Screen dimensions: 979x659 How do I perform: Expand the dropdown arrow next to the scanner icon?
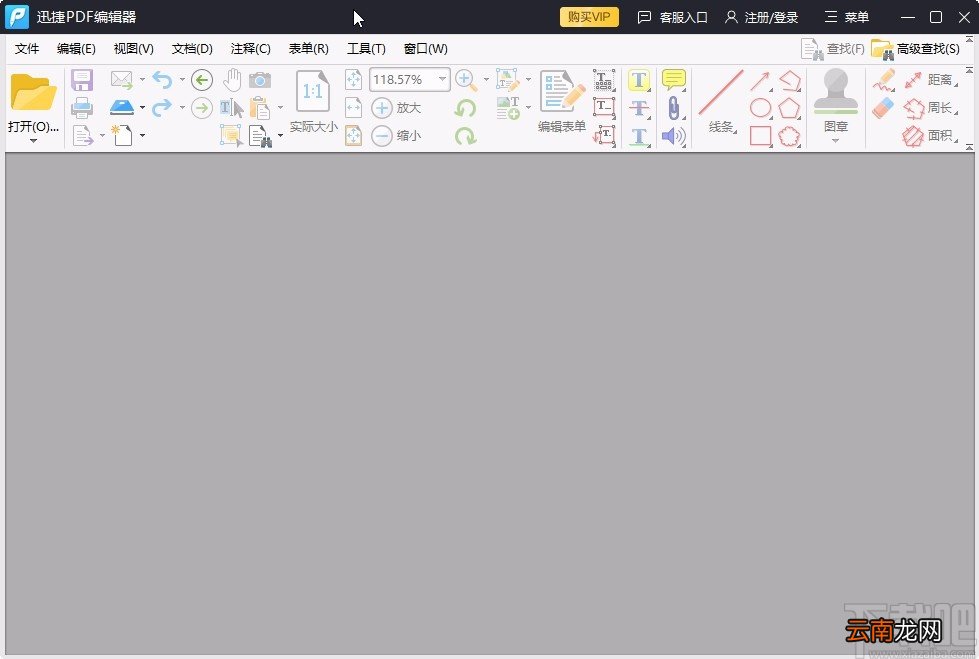[142, 107]
